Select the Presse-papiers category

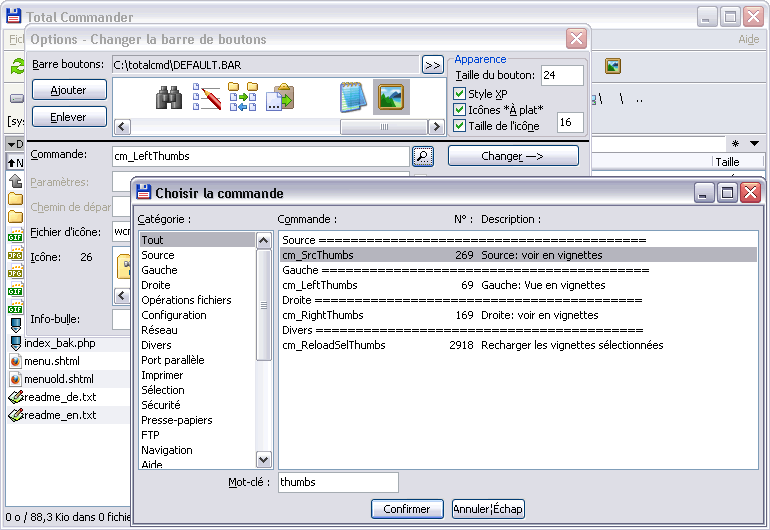197,420
